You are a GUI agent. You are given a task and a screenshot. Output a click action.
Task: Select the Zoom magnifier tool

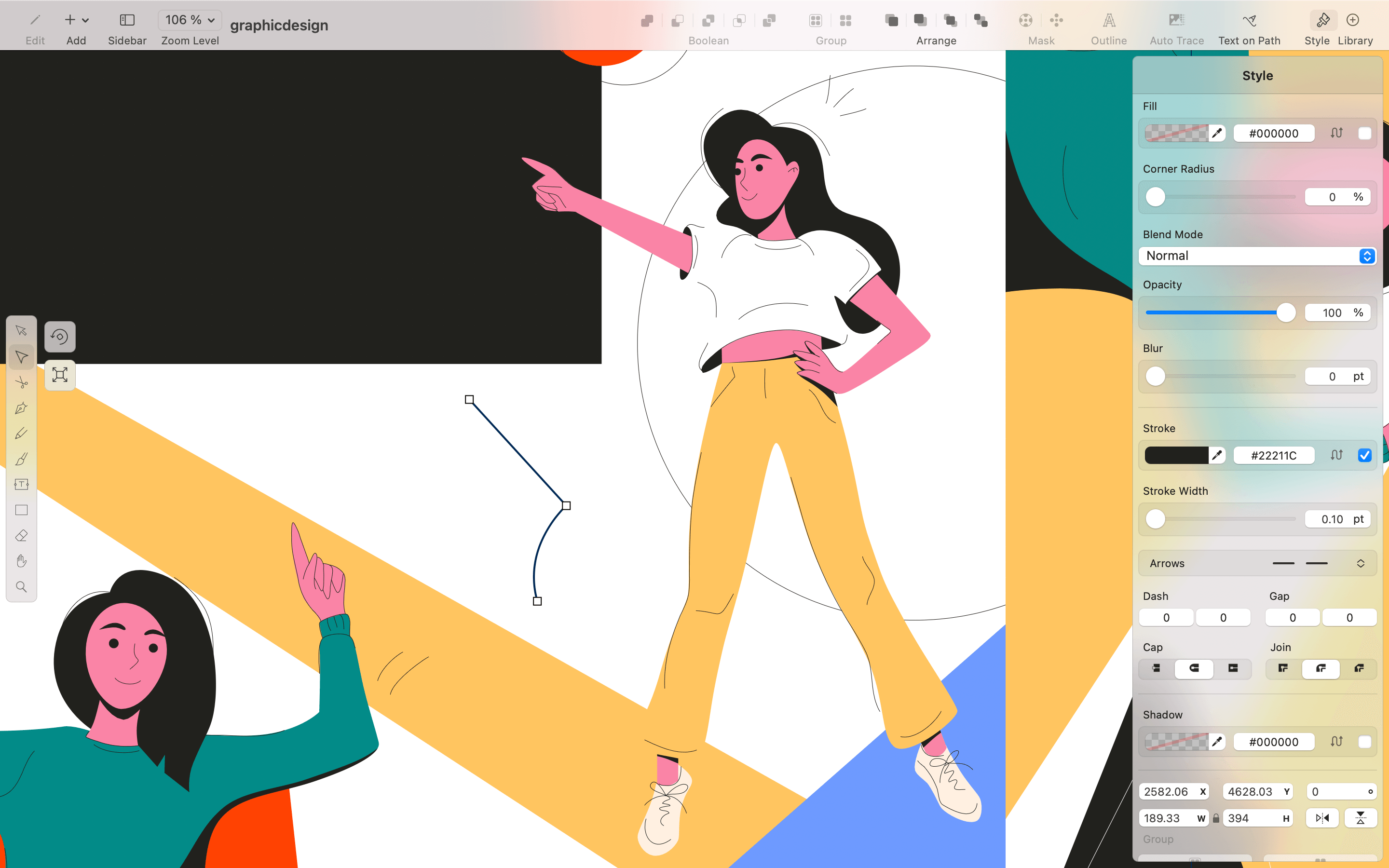[x=21, y=587]
